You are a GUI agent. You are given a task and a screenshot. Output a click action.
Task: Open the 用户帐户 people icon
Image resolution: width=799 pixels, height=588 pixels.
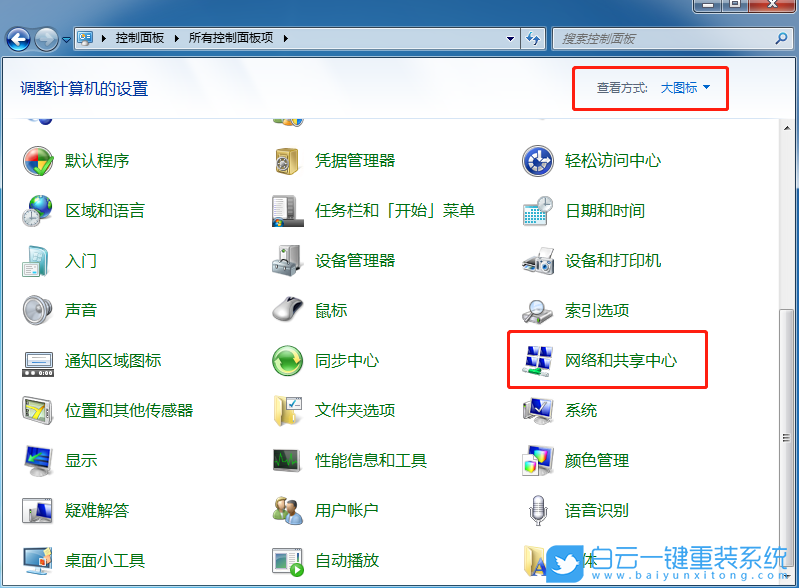(x=287, y=511)
